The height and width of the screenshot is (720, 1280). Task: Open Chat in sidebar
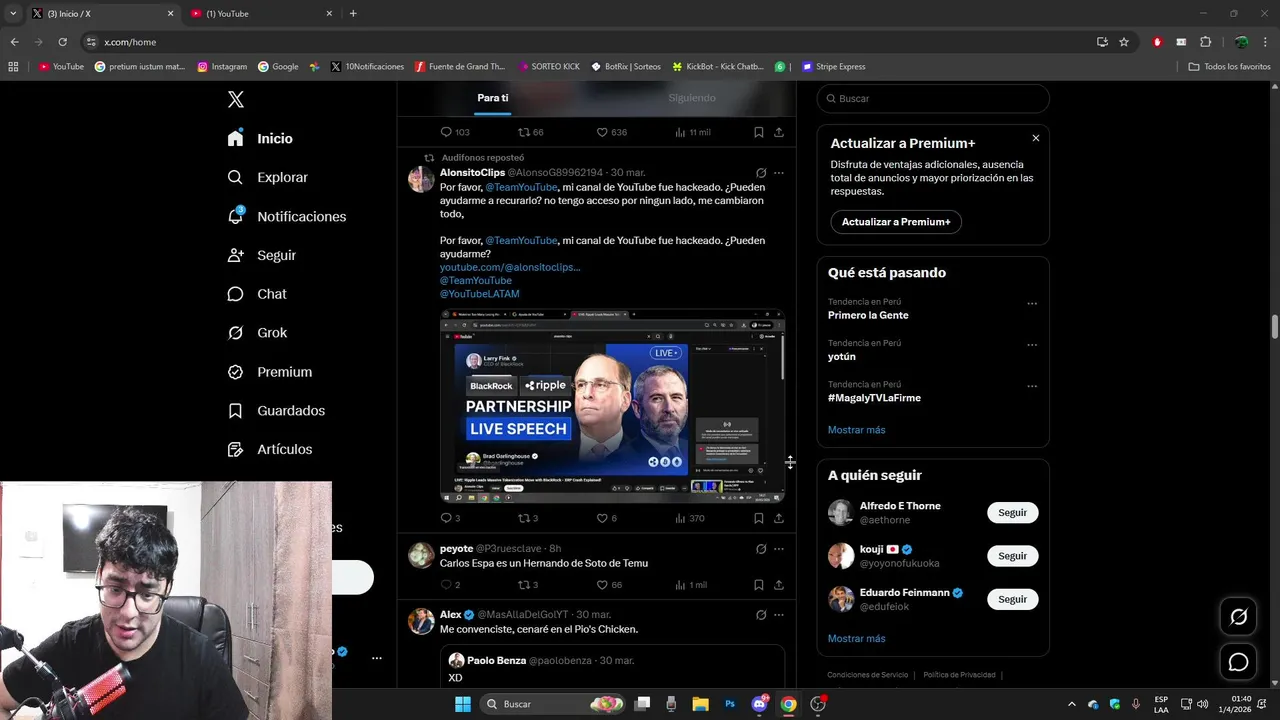point(256,294)
